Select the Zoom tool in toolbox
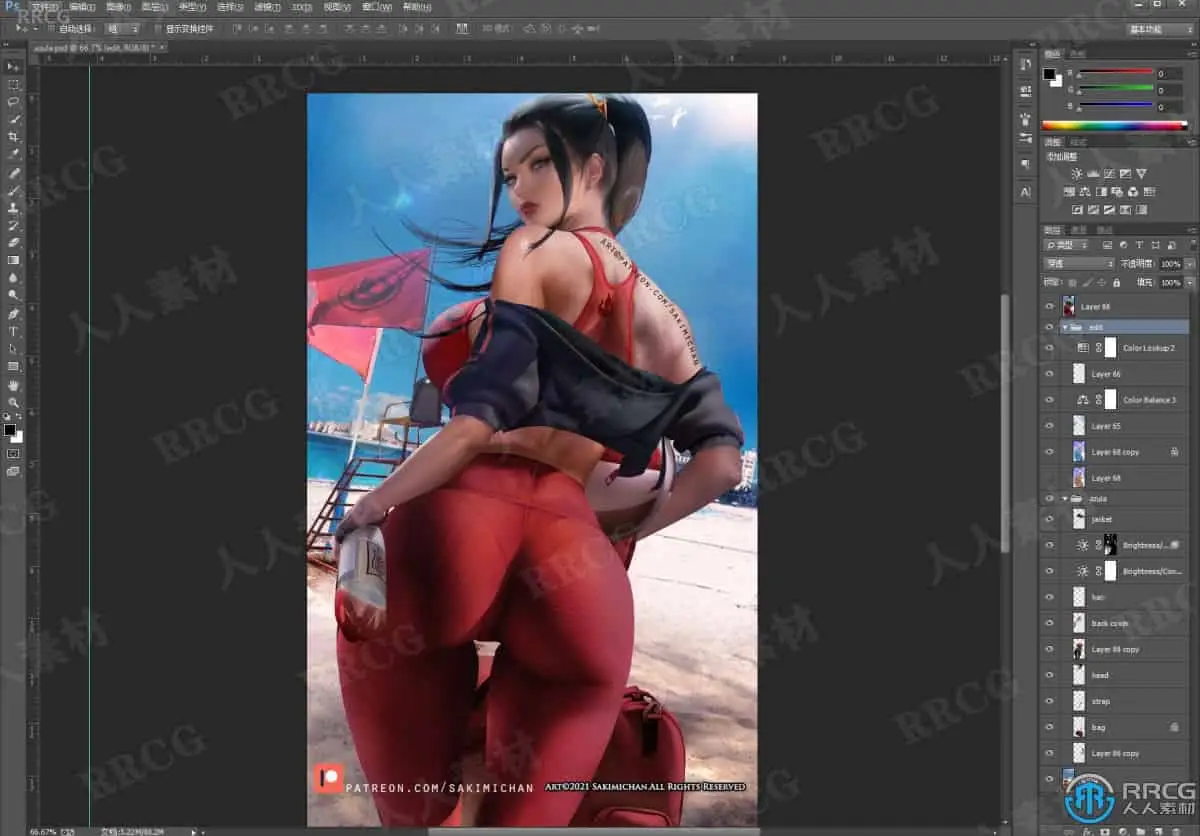The image size is (1200, 836). (13, 402)
